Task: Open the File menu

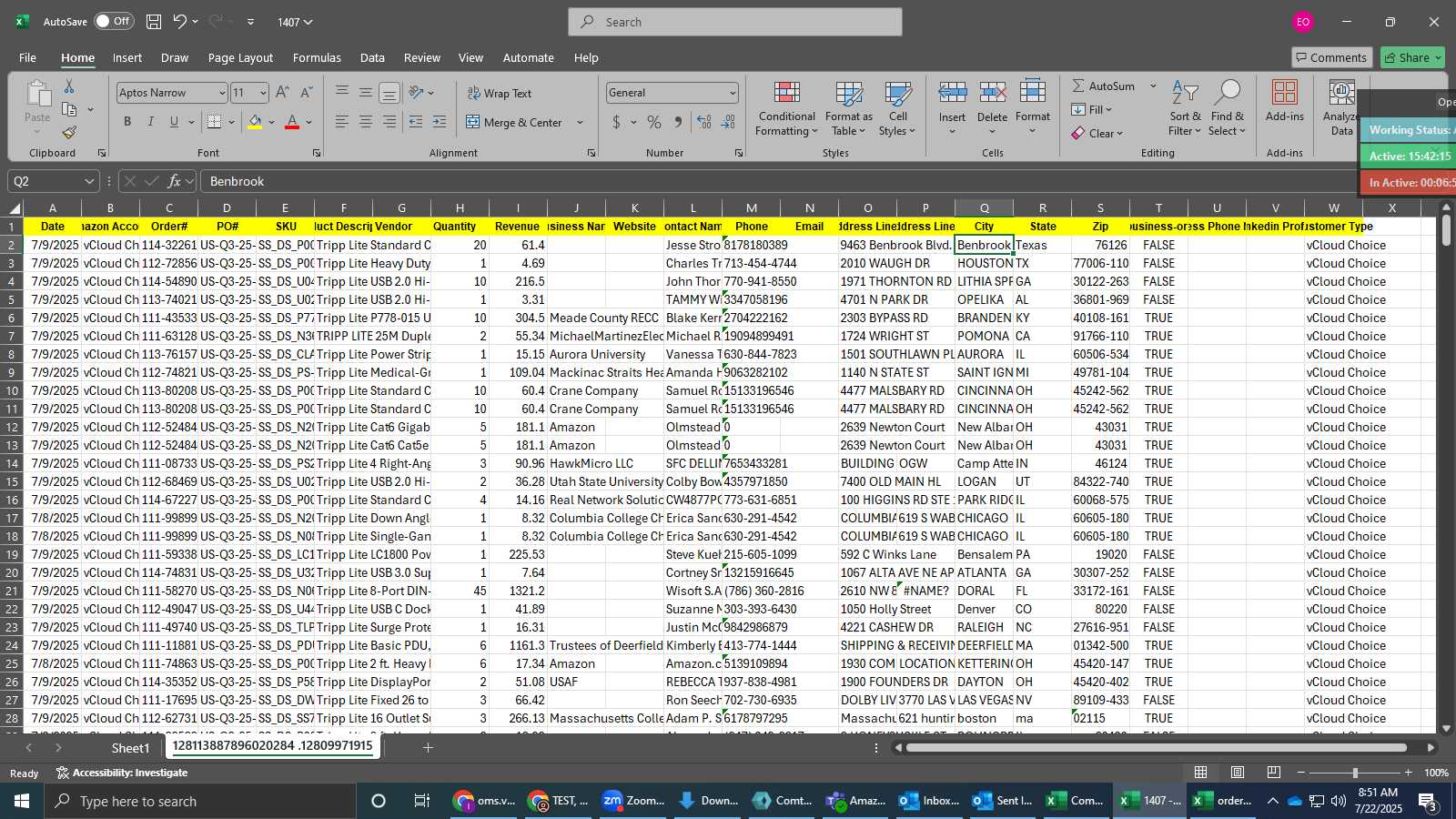Action: click(28, 57)
